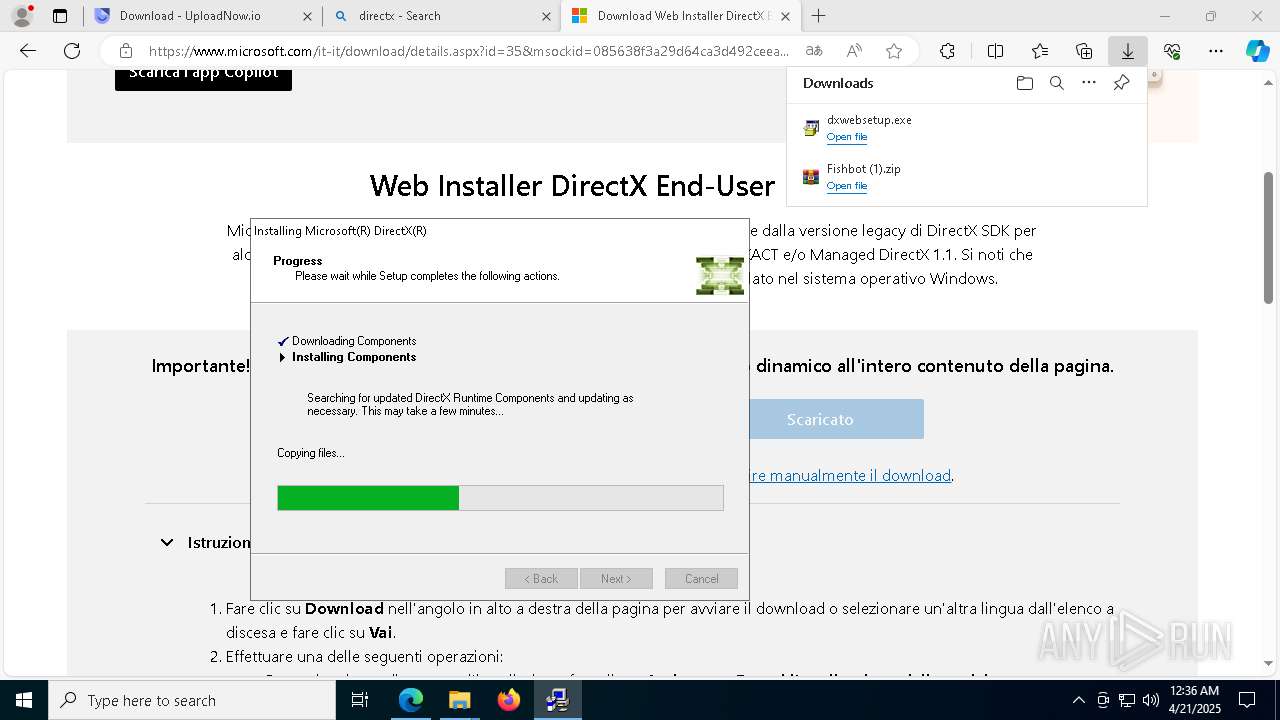Open Task View on the taskbar
1280x720 pixels.
tap(360, 700)
